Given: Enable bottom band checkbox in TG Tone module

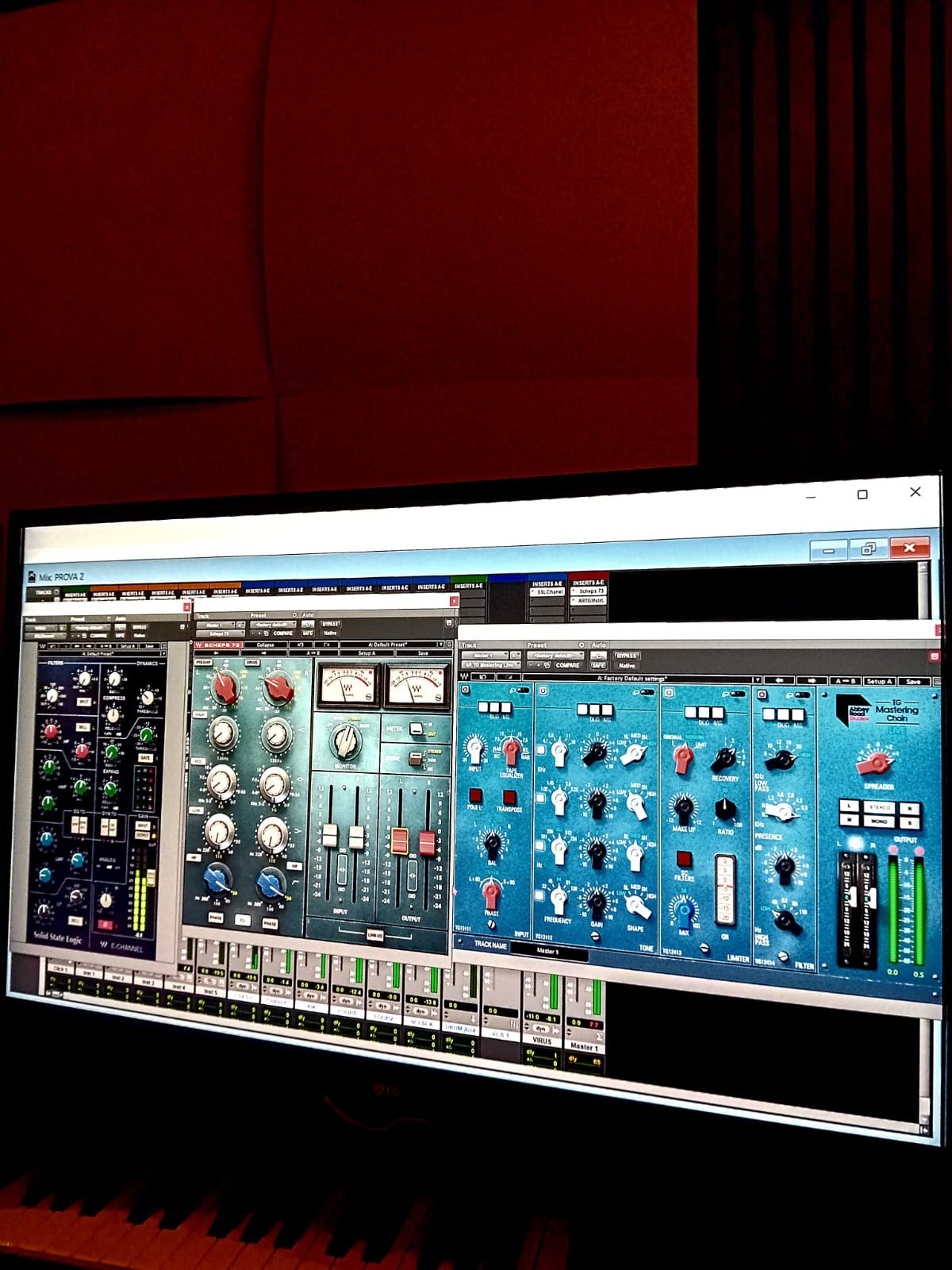Looking at the screenshot, I should [x=539, y=896].
